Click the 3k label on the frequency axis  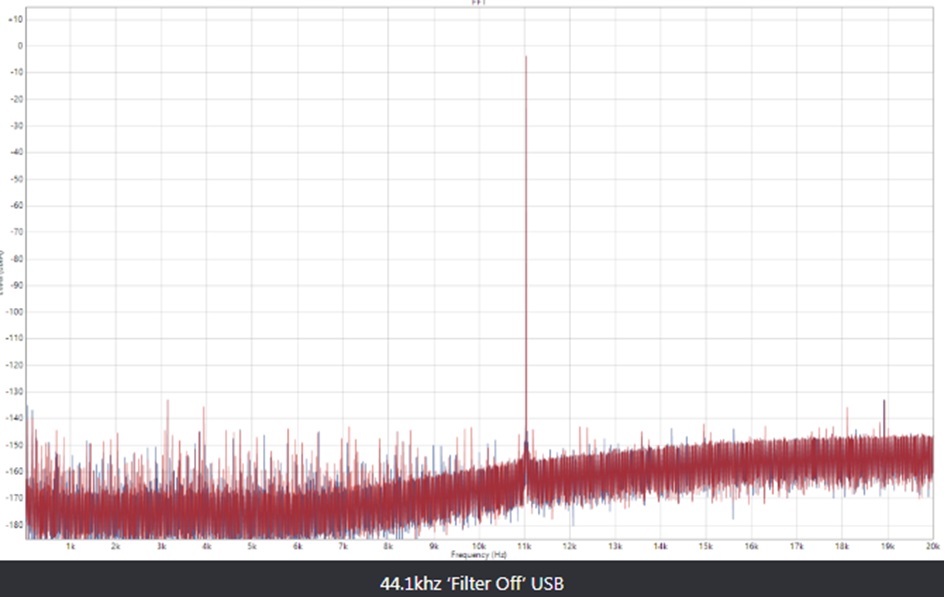coord(161,546)
